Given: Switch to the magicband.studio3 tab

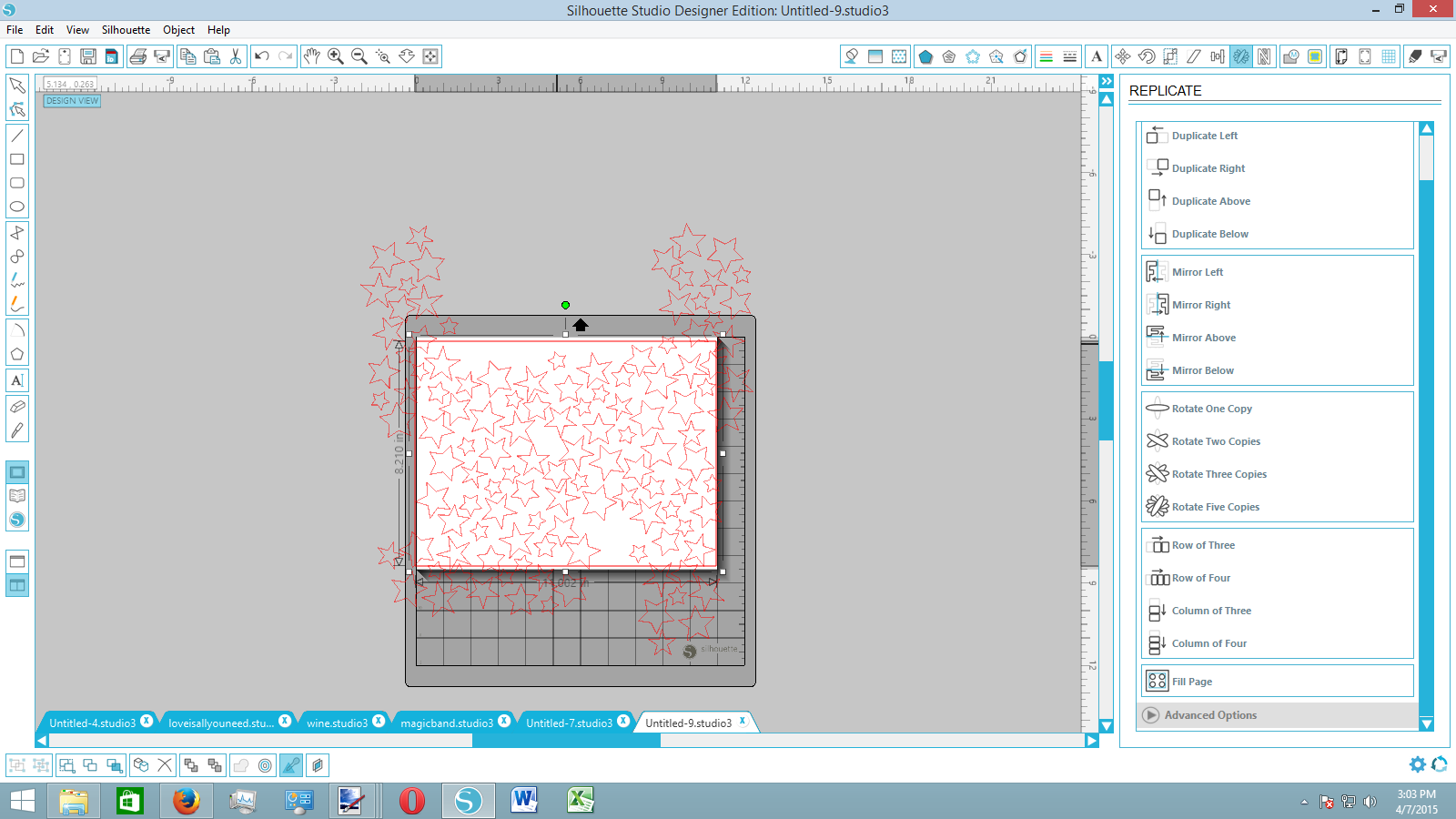Looking at the screenshot, I should [x=447, y=723].
